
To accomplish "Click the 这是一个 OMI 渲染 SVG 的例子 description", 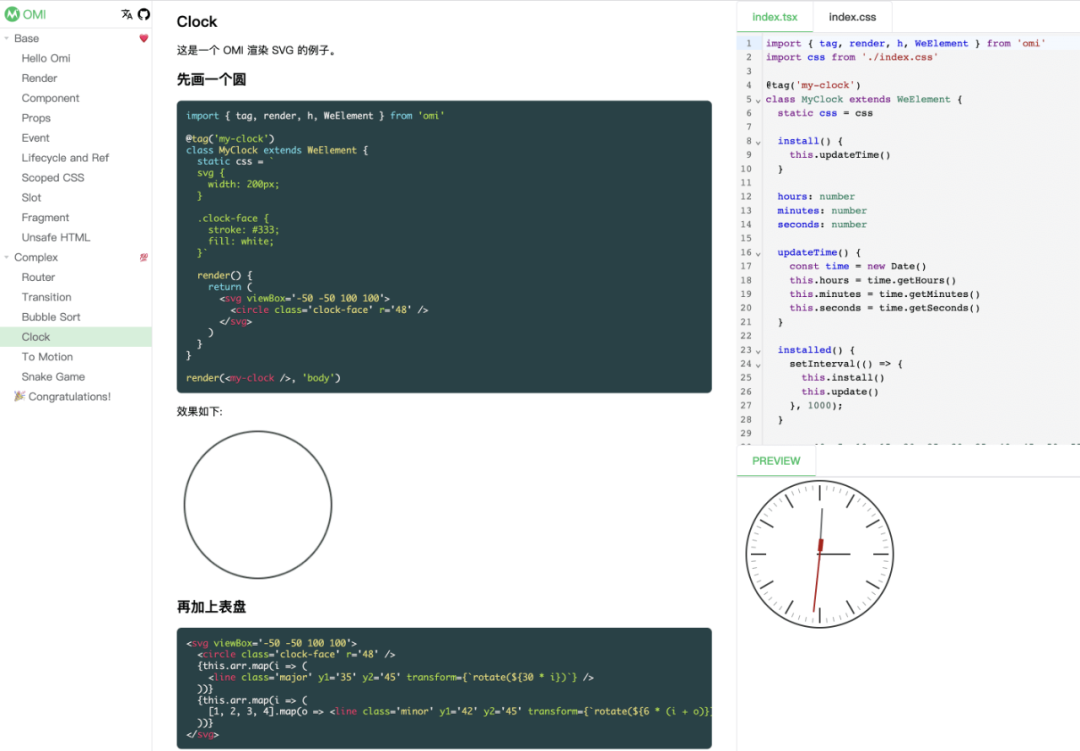I will [x=256, y=50].
